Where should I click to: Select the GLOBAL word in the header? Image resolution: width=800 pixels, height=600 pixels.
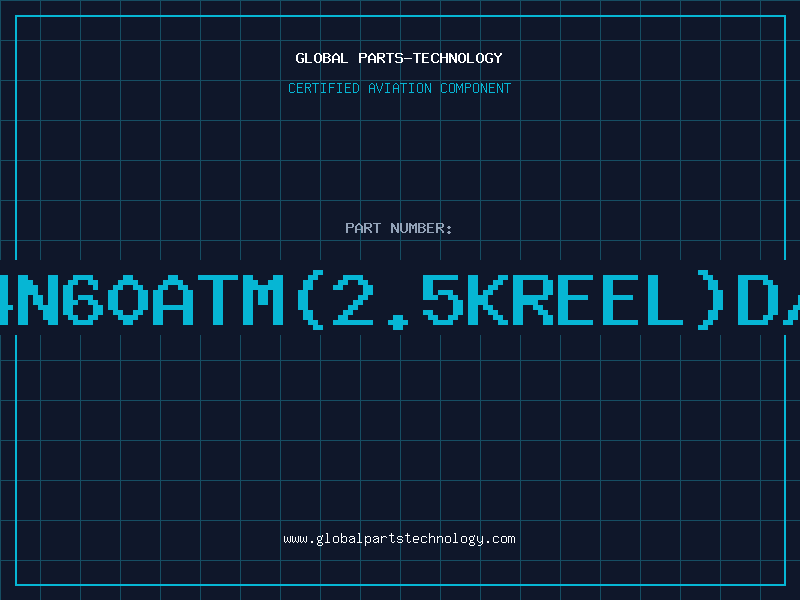tap(321, 58)
